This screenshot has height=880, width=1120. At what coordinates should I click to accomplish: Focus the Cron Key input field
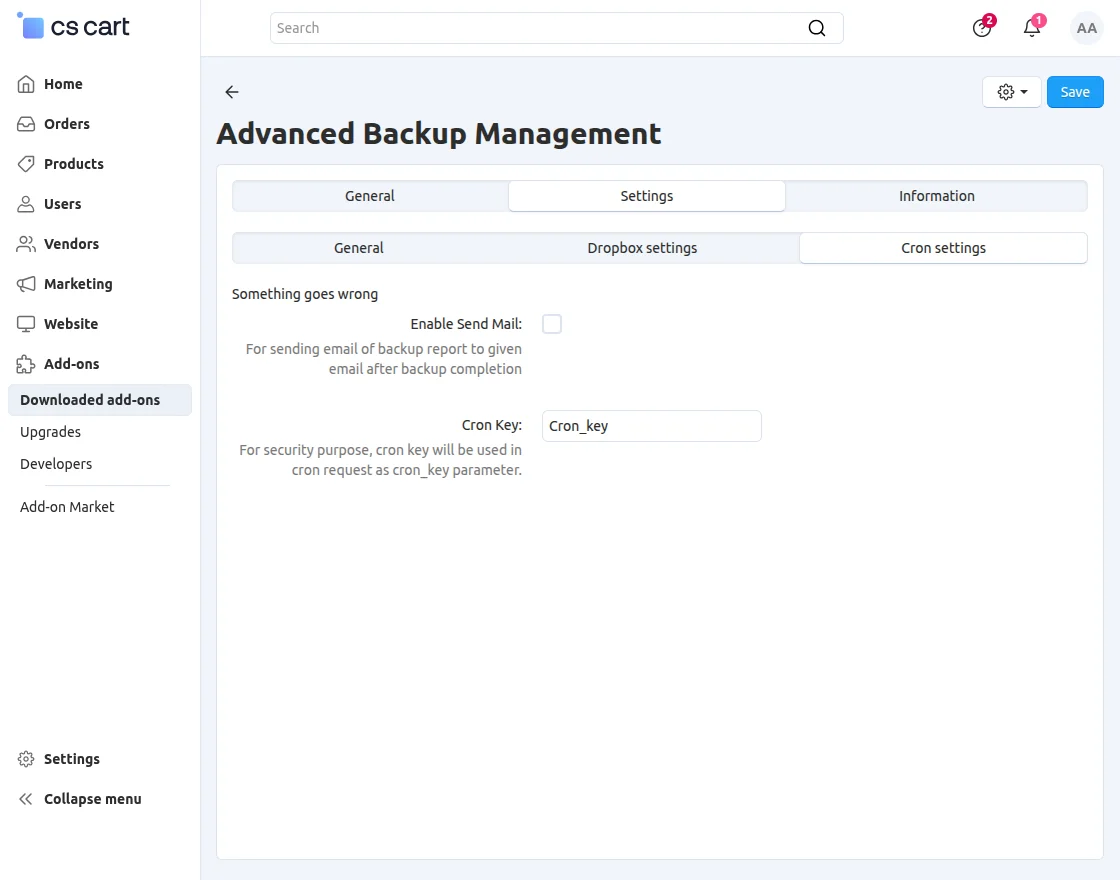click(x=651, y=426)
